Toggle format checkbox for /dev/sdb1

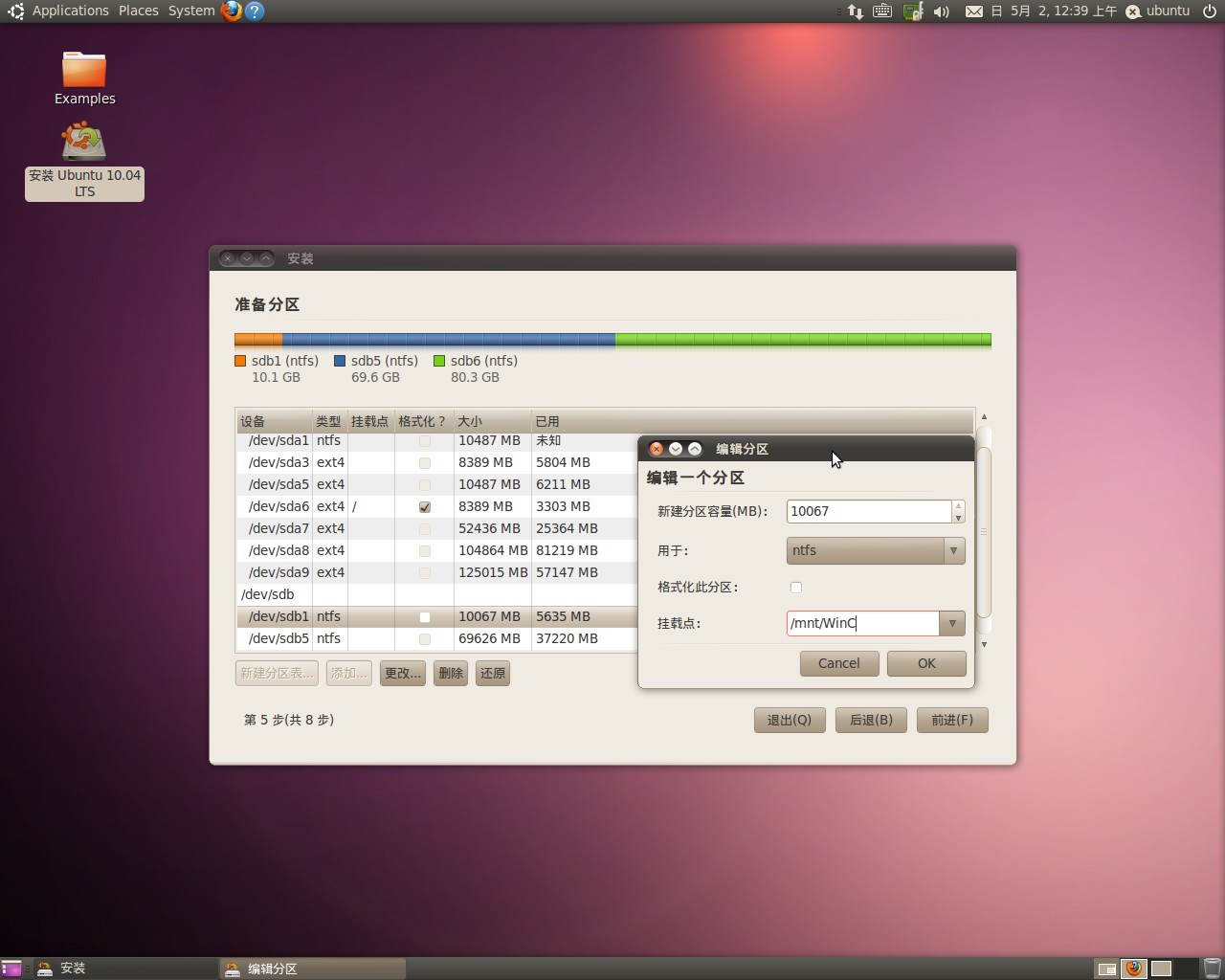coord(425,617)
